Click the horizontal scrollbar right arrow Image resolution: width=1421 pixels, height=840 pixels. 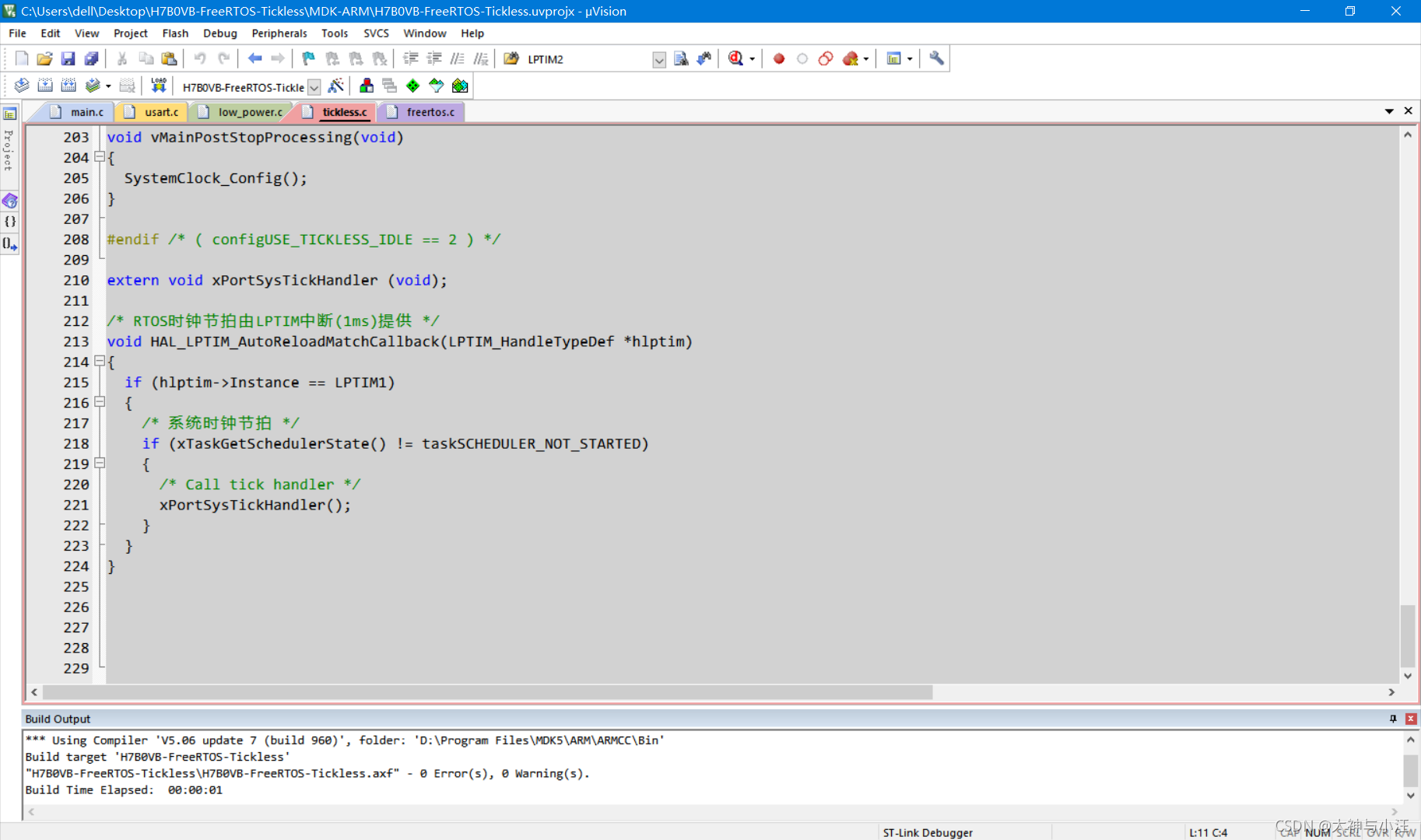click(x=1393, y=692)
